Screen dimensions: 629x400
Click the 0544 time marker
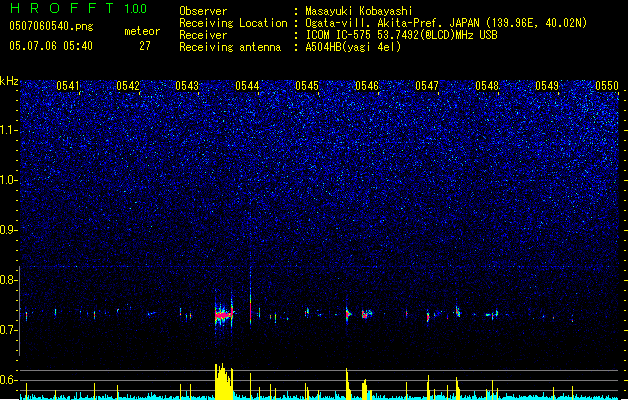(248, 86)
